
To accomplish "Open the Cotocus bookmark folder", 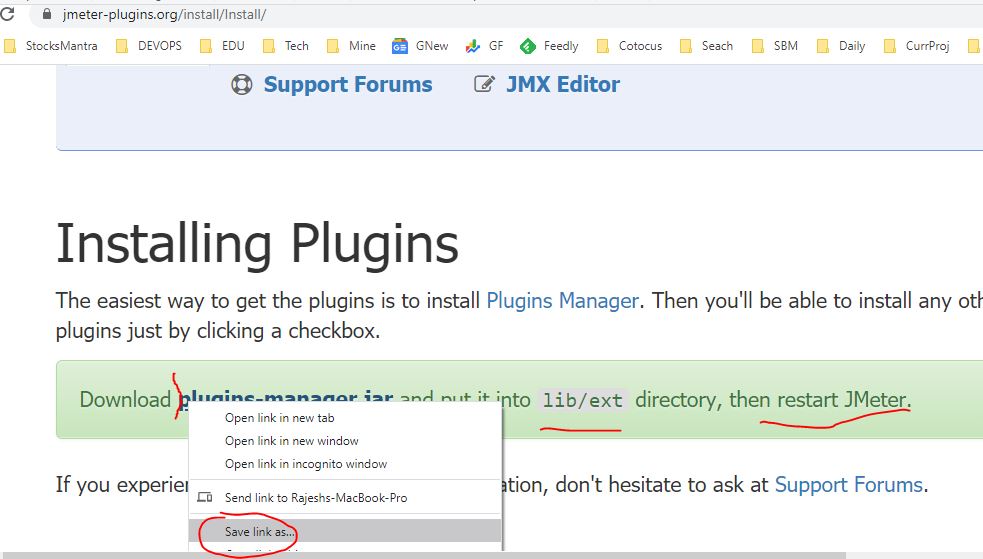I will 630,46.
